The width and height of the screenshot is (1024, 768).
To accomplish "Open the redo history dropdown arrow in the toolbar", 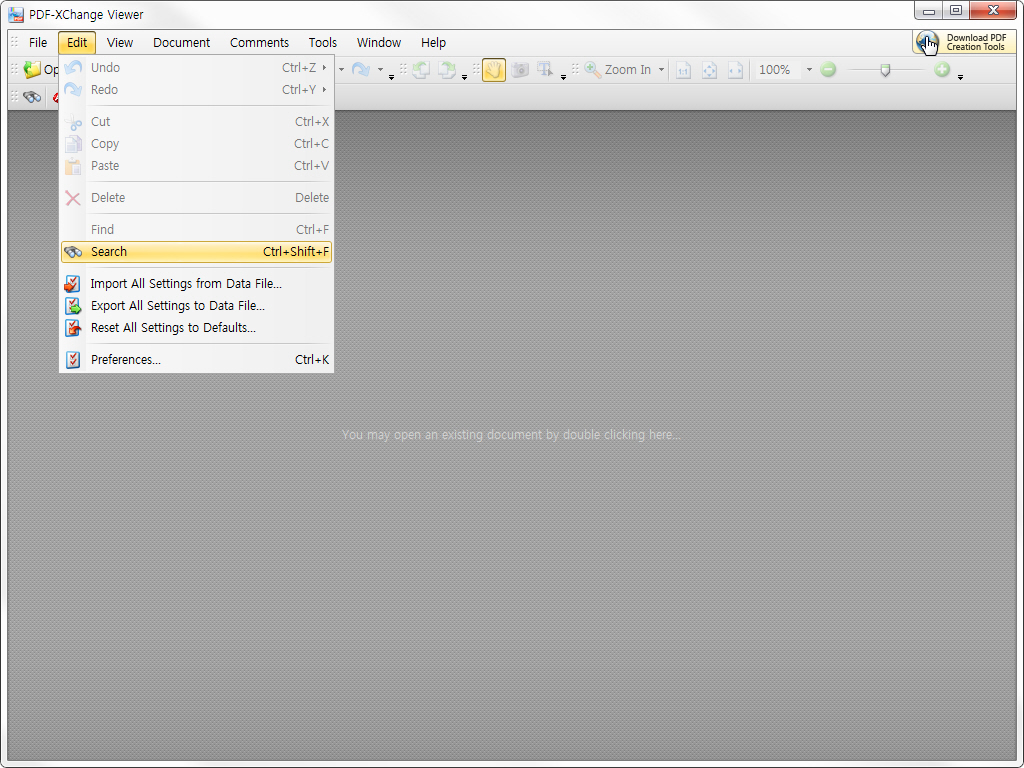I will pos(380,70).
